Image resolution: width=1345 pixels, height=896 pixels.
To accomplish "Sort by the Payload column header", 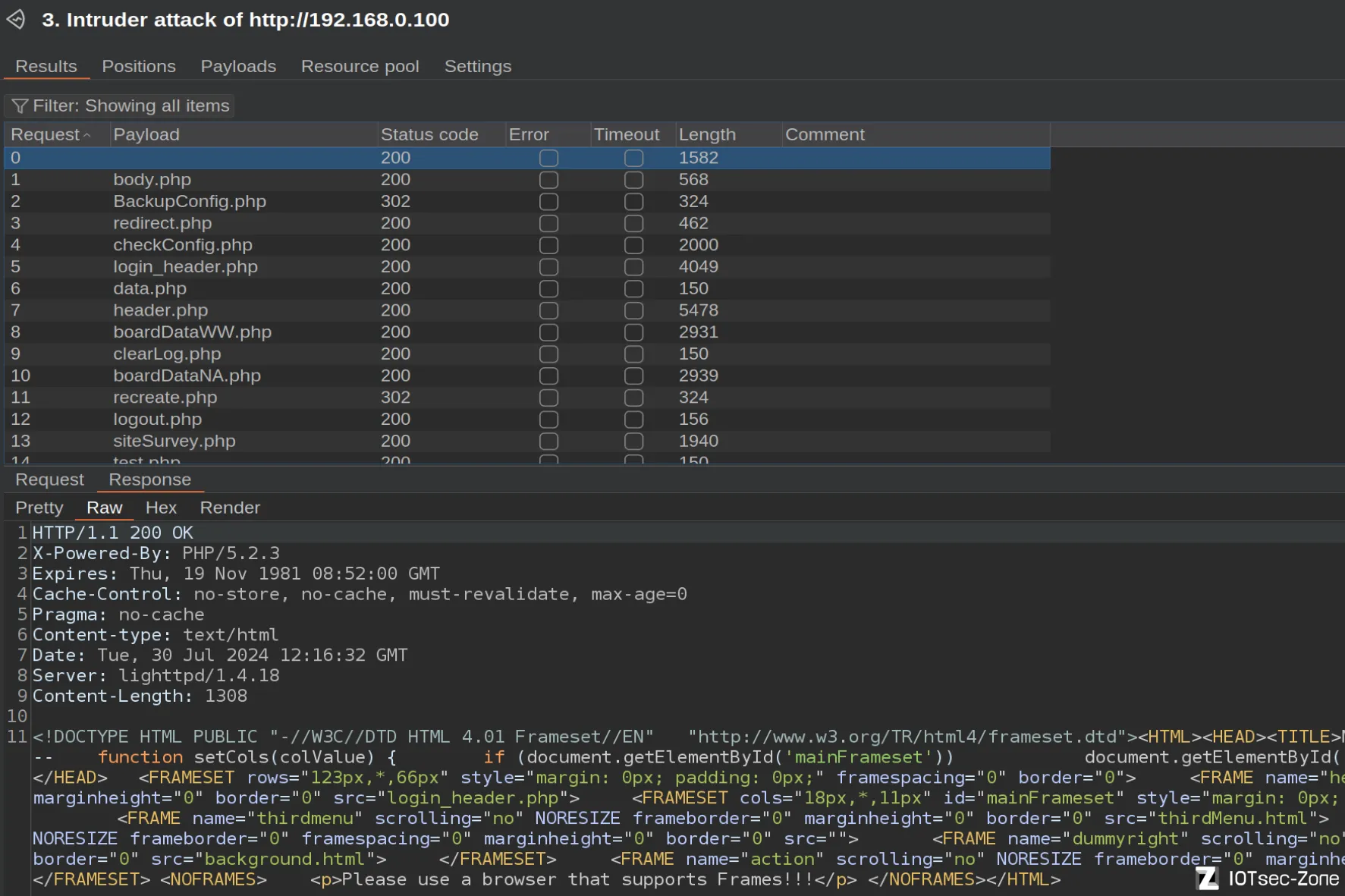I will pos(244,134).
